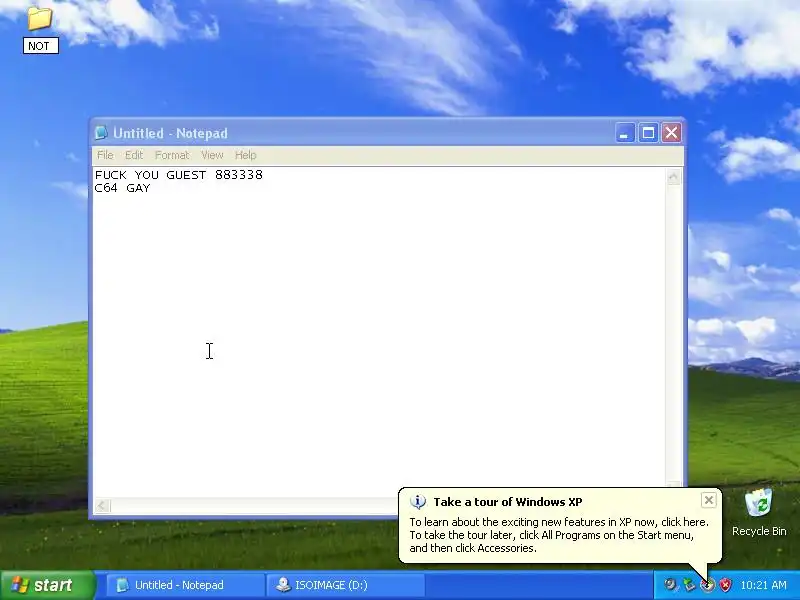Click the text line "C64 GAY"

[122, 188]
